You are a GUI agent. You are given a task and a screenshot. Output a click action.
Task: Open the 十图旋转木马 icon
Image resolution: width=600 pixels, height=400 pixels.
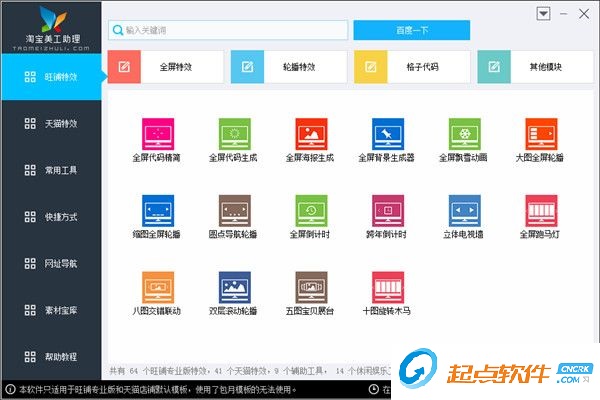coord(388,287)
